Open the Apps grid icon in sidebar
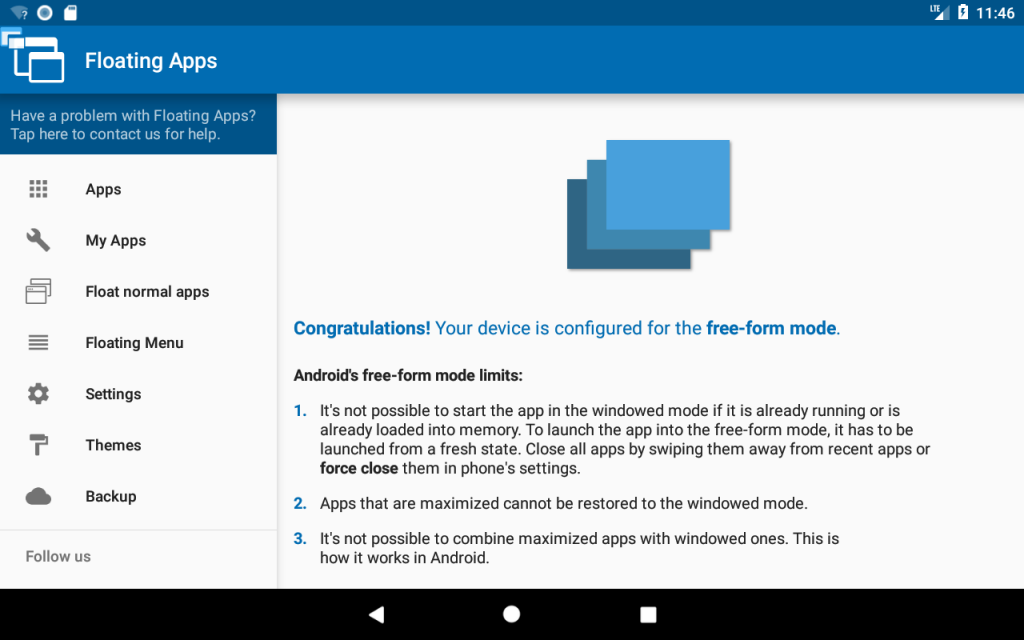The image size is (1024, 640). (38, 189)
